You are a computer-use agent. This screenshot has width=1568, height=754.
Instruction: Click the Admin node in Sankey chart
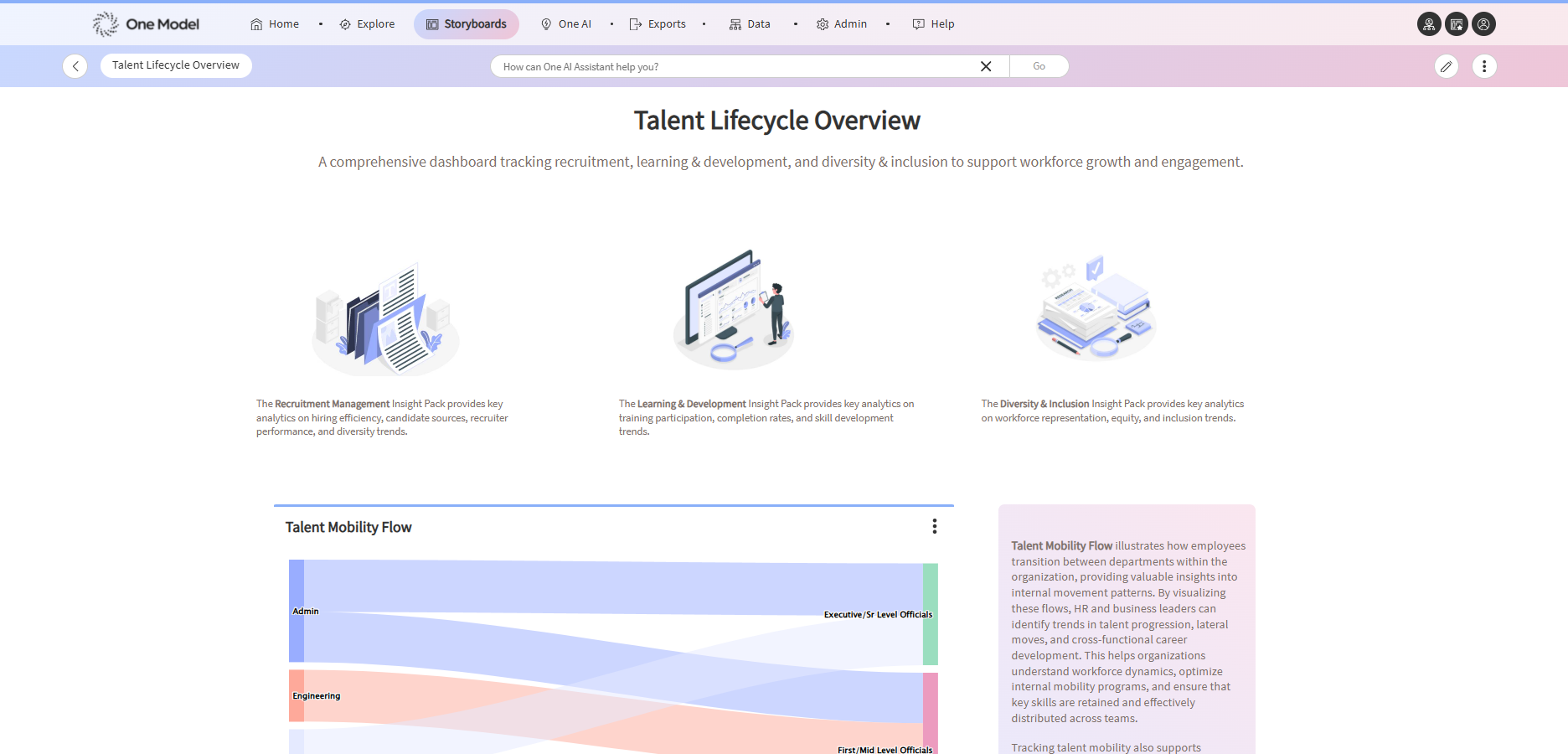(297, 611)
